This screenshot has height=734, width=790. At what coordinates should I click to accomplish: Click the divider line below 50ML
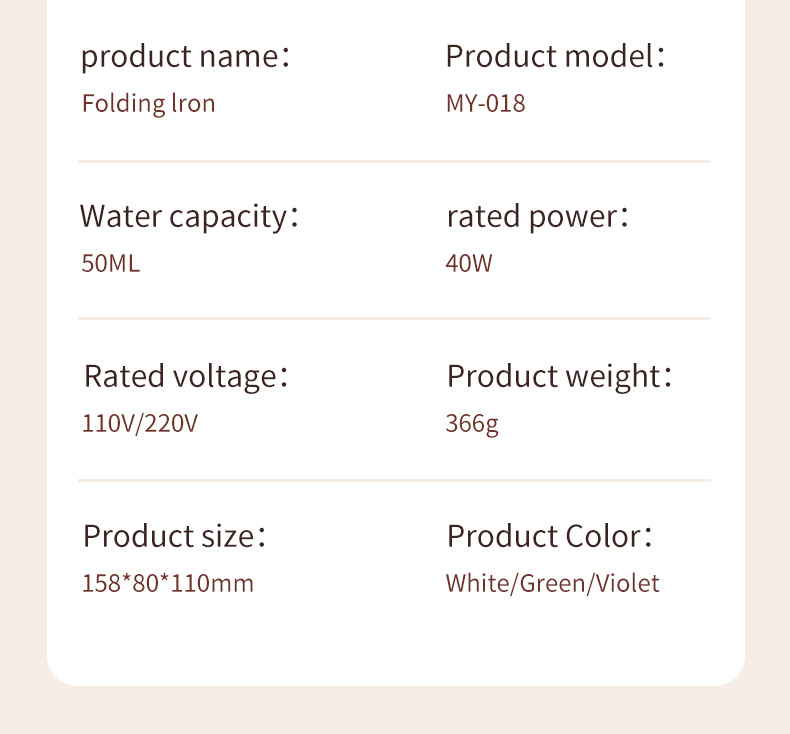(x=394, y=319)
